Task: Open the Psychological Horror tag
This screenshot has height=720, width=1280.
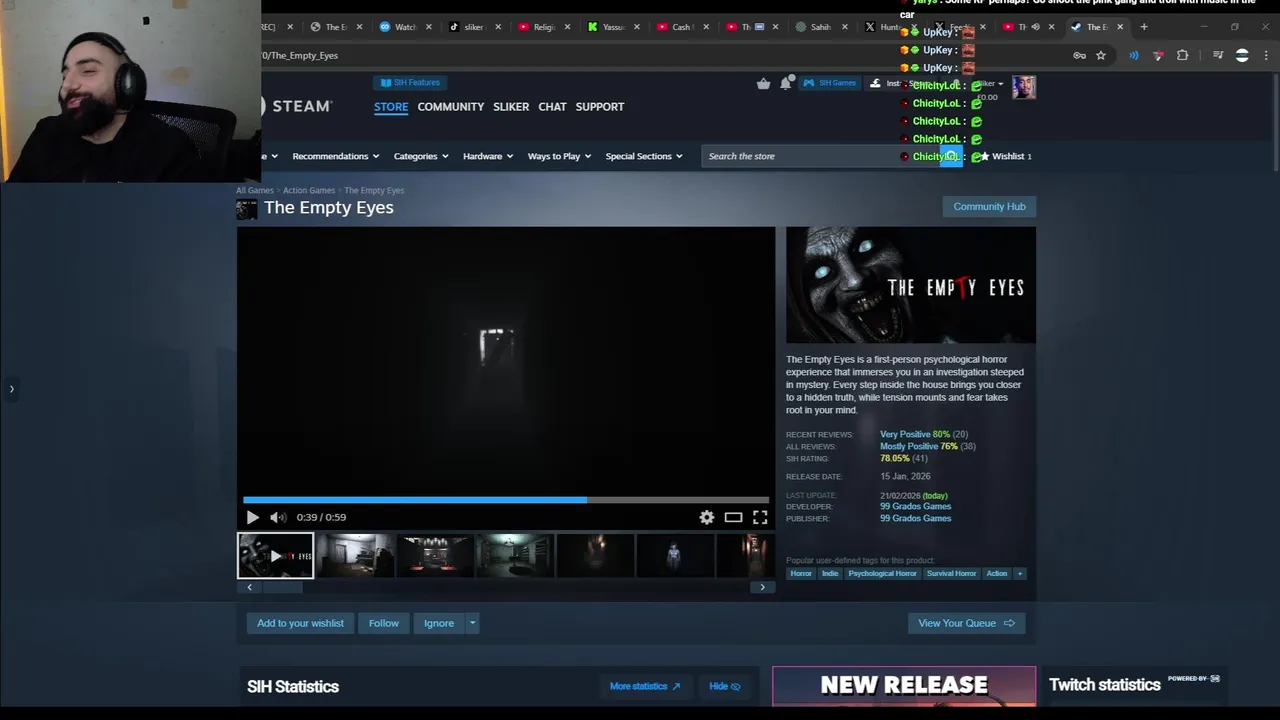Action: pyautogui.click(x=882, y=573)
